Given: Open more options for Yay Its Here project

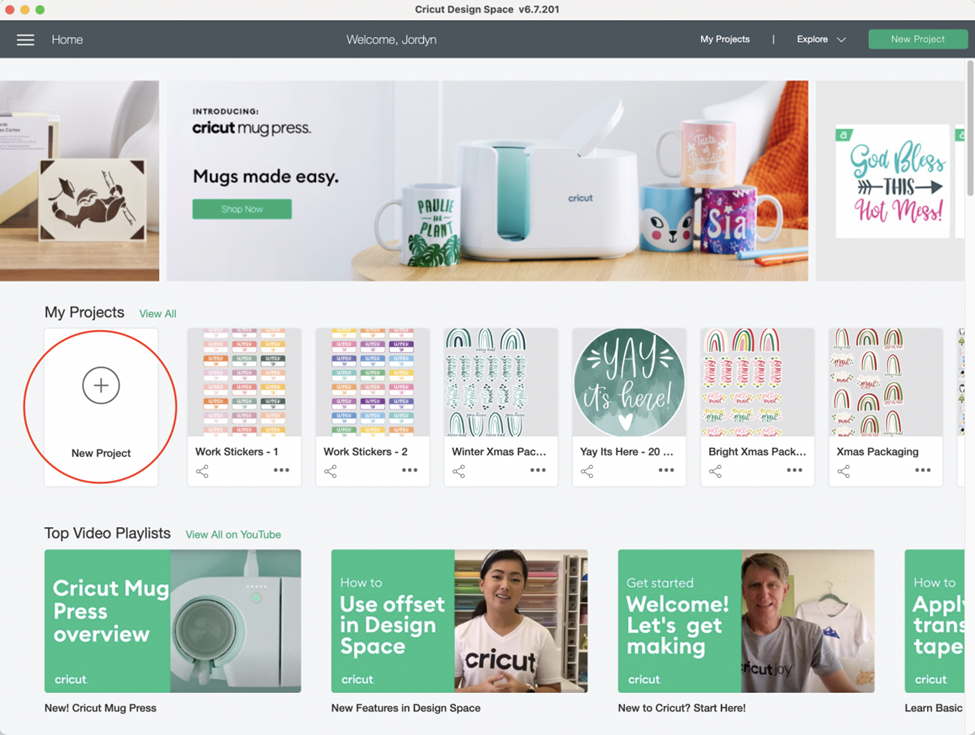Looking at the screenshot, I should click(666, 470).
